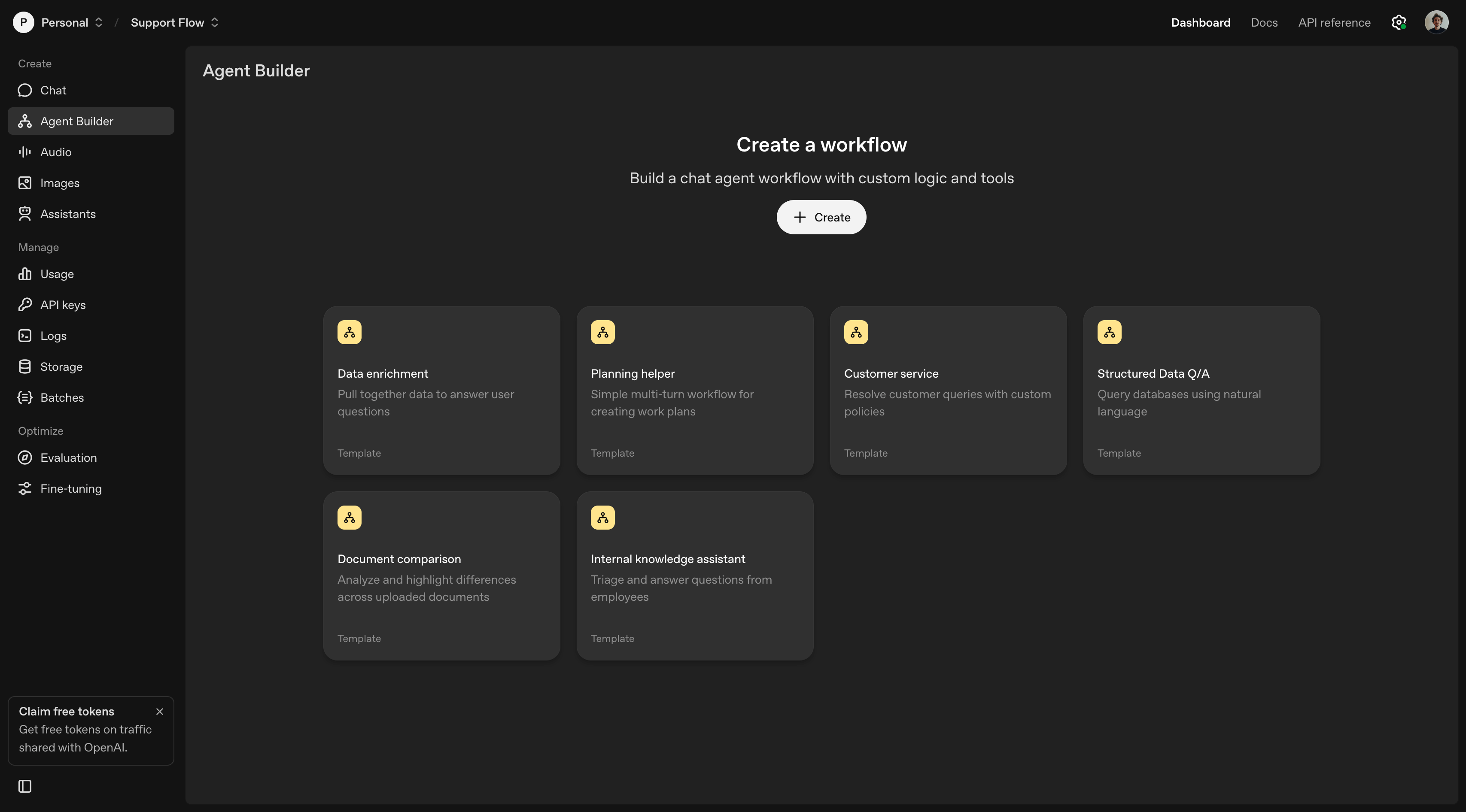Select the Assistants robot icon
The image size is (1466, 812).
click(x=24, y=214)
